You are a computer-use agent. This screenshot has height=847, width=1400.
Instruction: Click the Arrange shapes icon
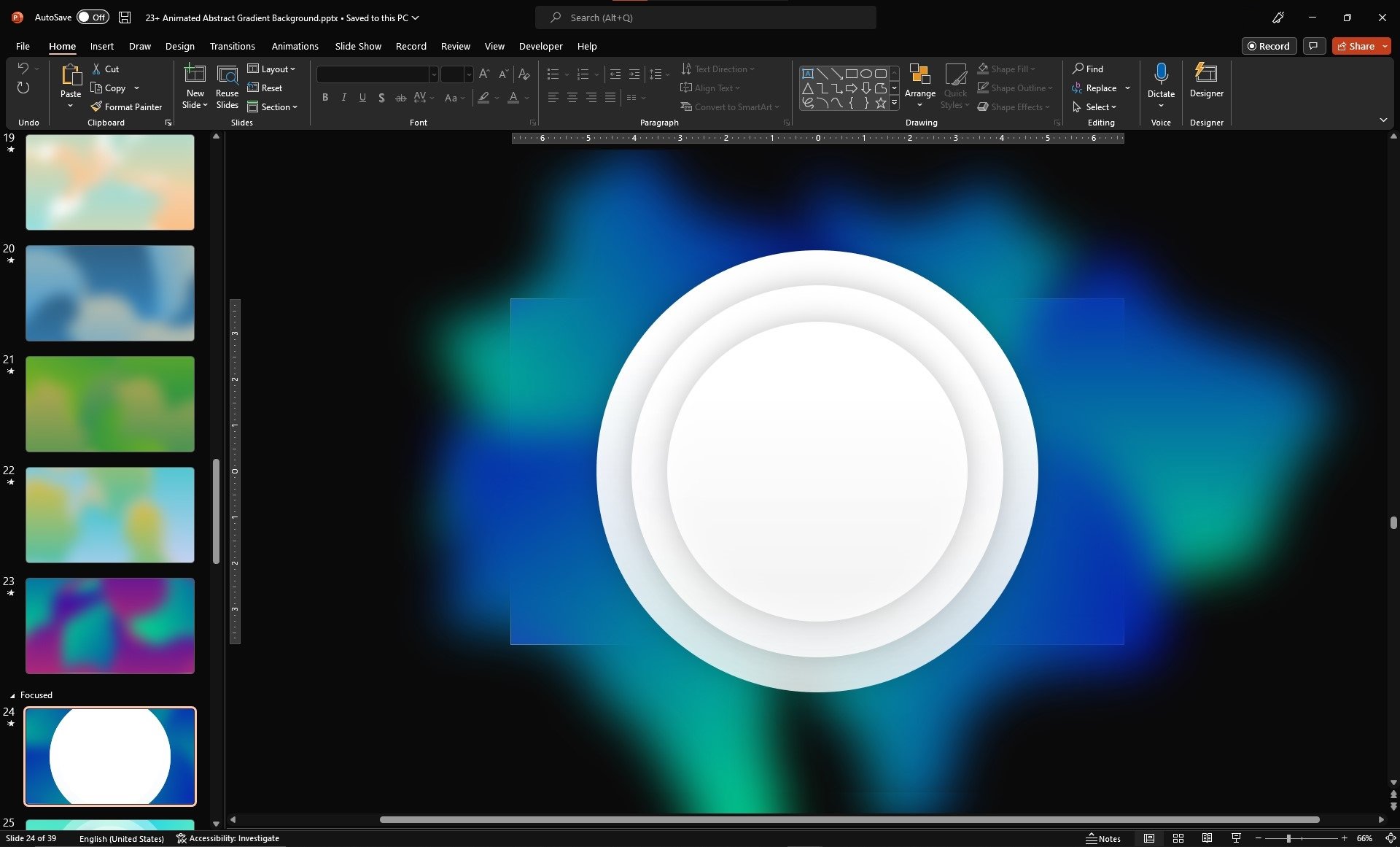tap(919, 74)
